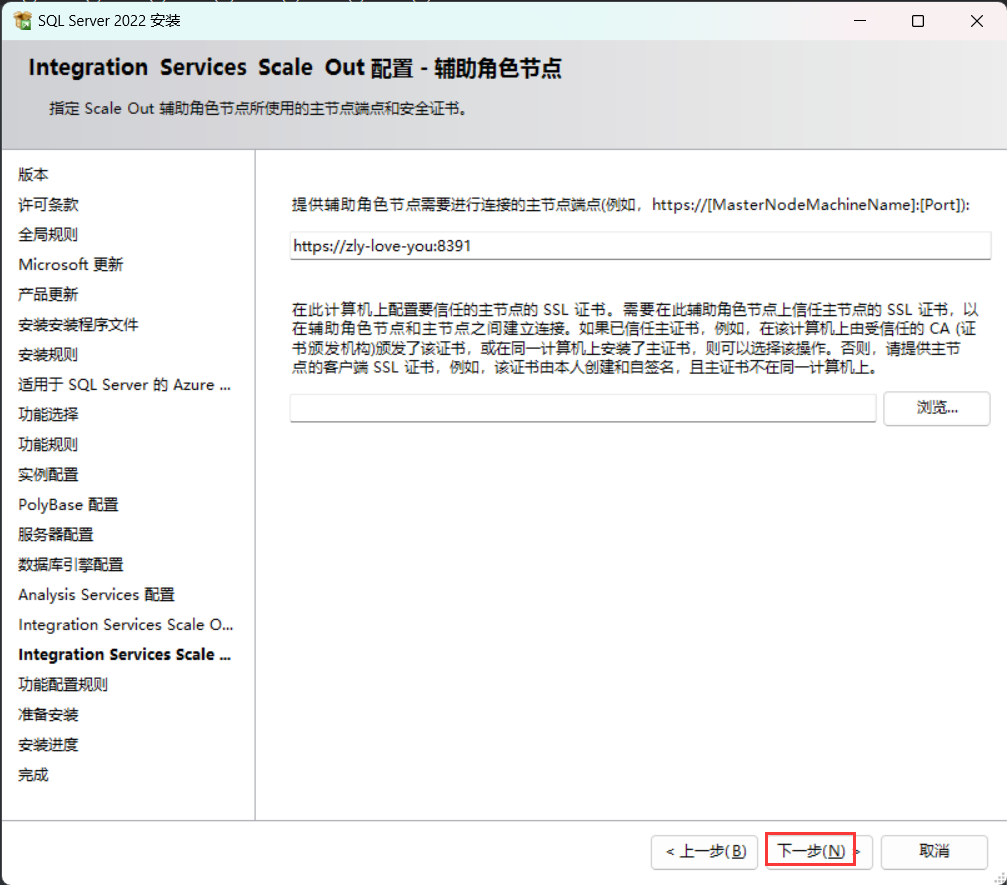Select the 实例配置 step
Viewport: 1007px width, 885px height.
(48, 475)
